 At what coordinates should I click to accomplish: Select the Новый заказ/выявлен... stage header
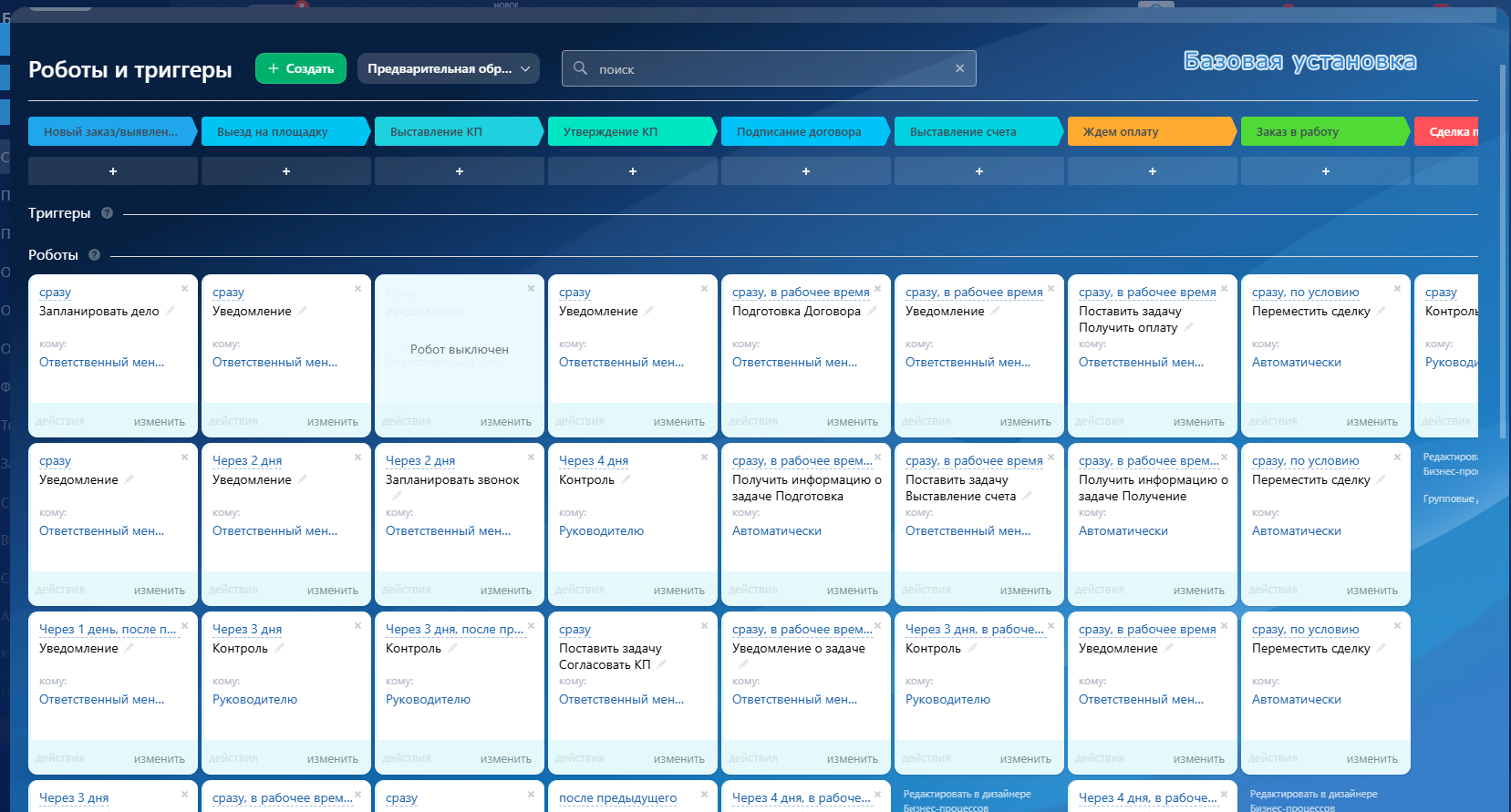point(111,131)
